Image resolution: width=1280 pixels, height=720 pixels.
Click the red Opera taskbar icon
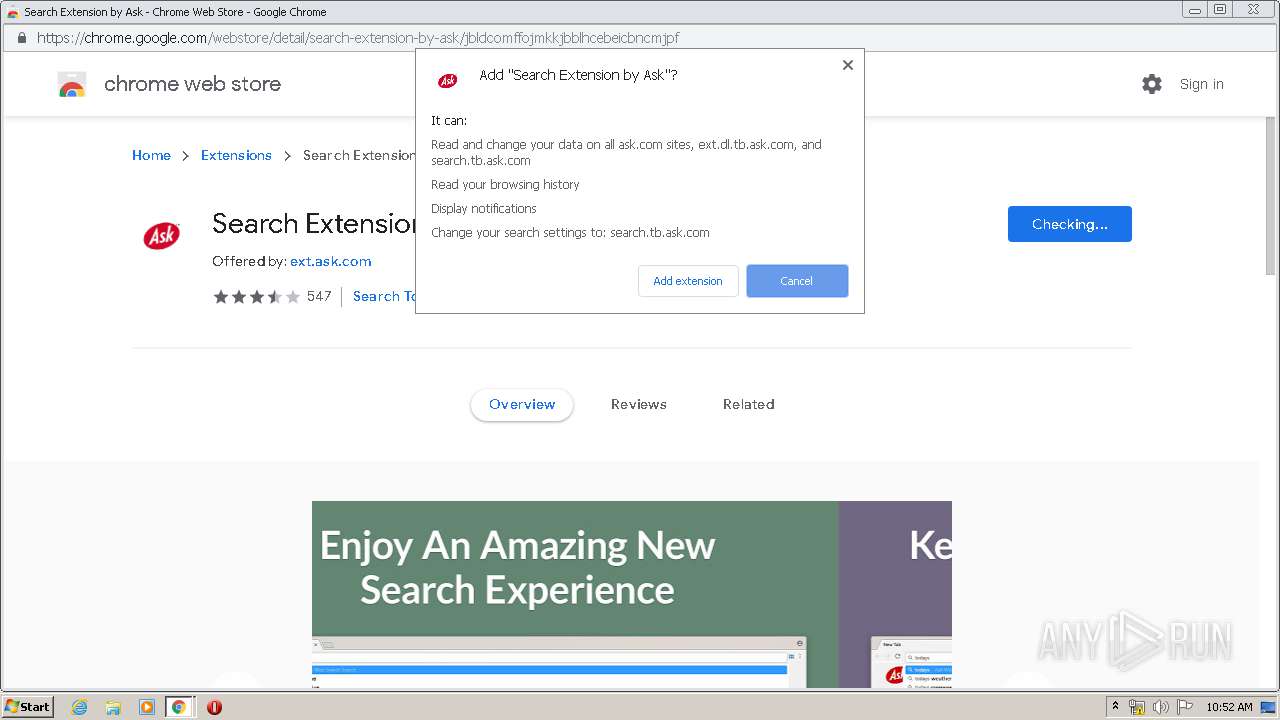[214, 707]
